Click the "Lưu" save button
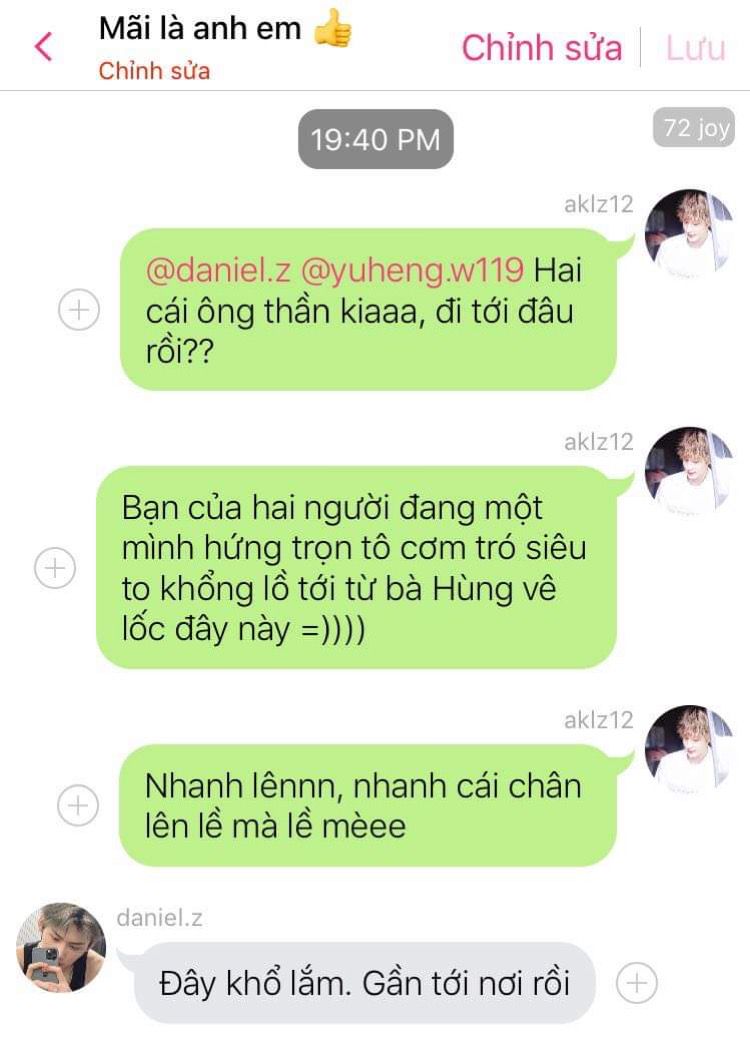750x1048 pixels. [695, 48]
